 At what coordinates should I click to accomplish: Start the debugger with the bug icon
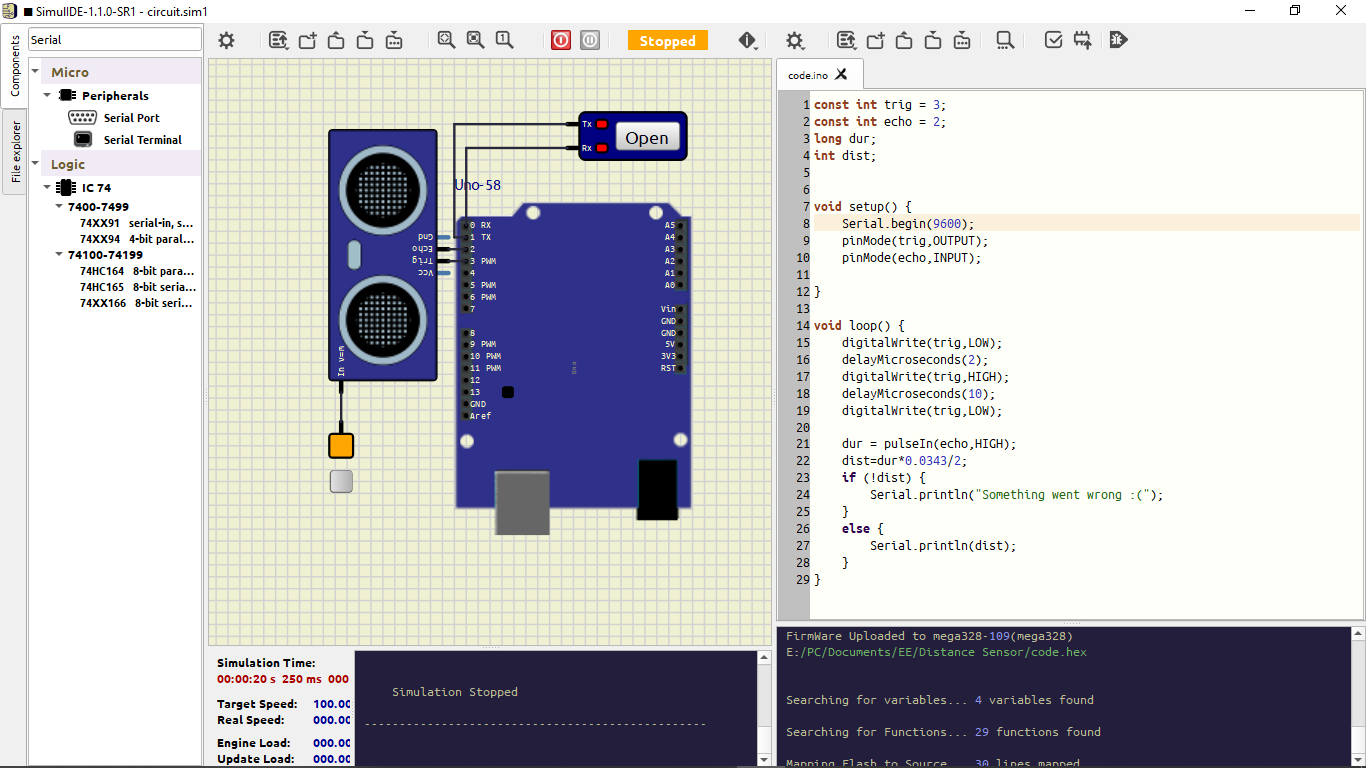pos(1118,40)
